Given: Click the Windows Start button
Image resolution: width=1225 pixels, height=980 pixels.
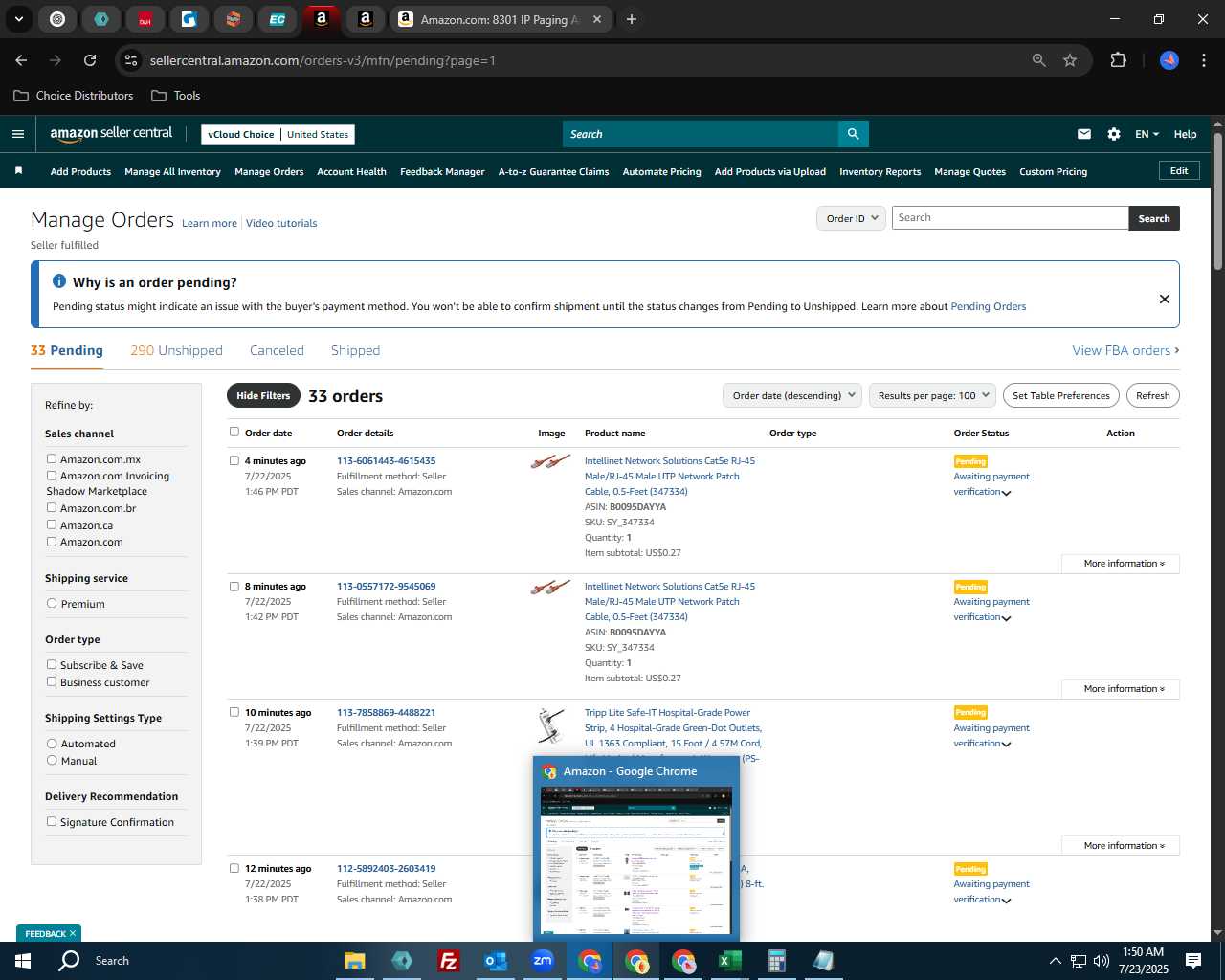Looking at the screenshot, I should (22, 961).
